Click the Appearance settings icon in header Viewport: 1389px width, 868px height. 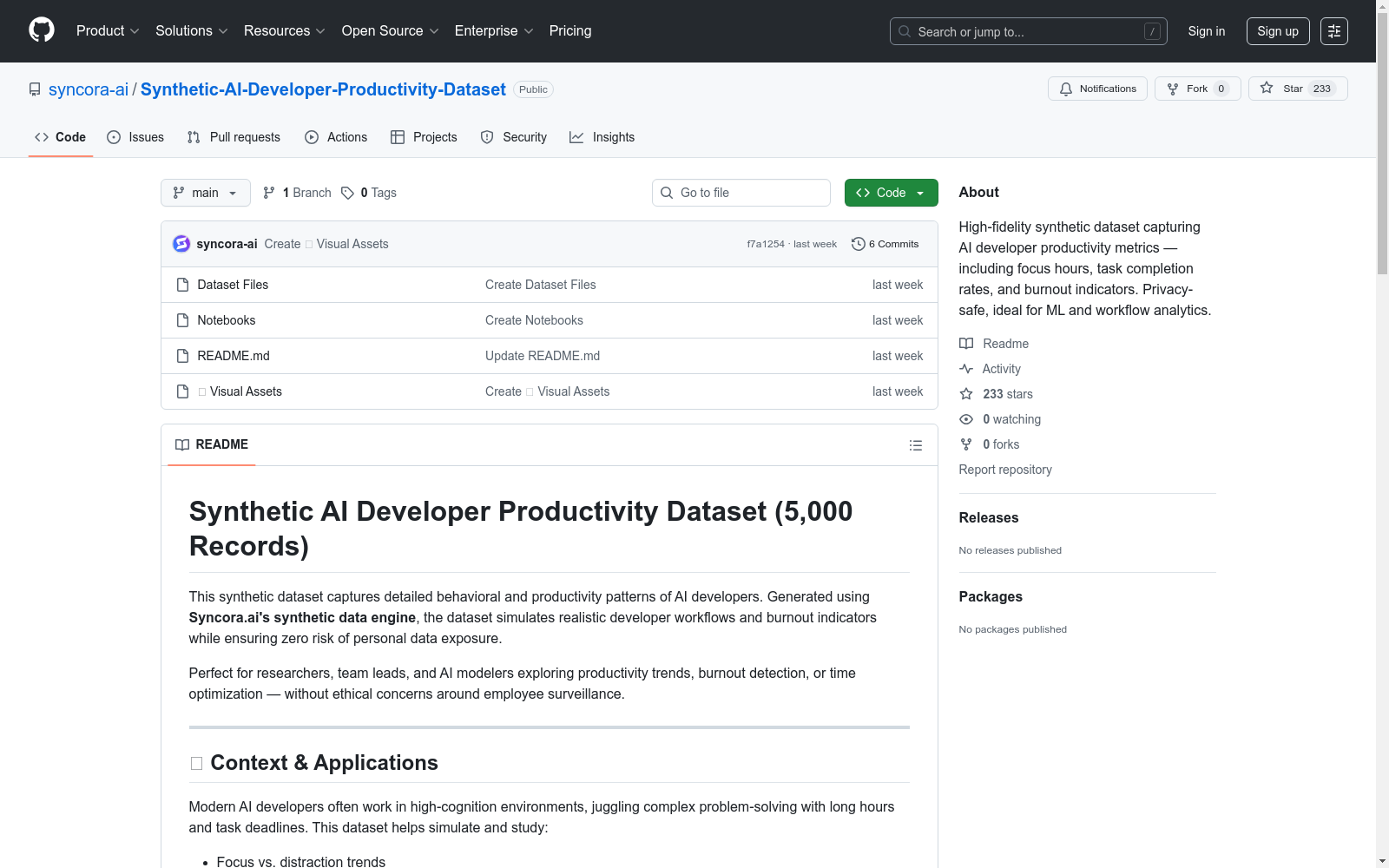(x=1334, y=31)
